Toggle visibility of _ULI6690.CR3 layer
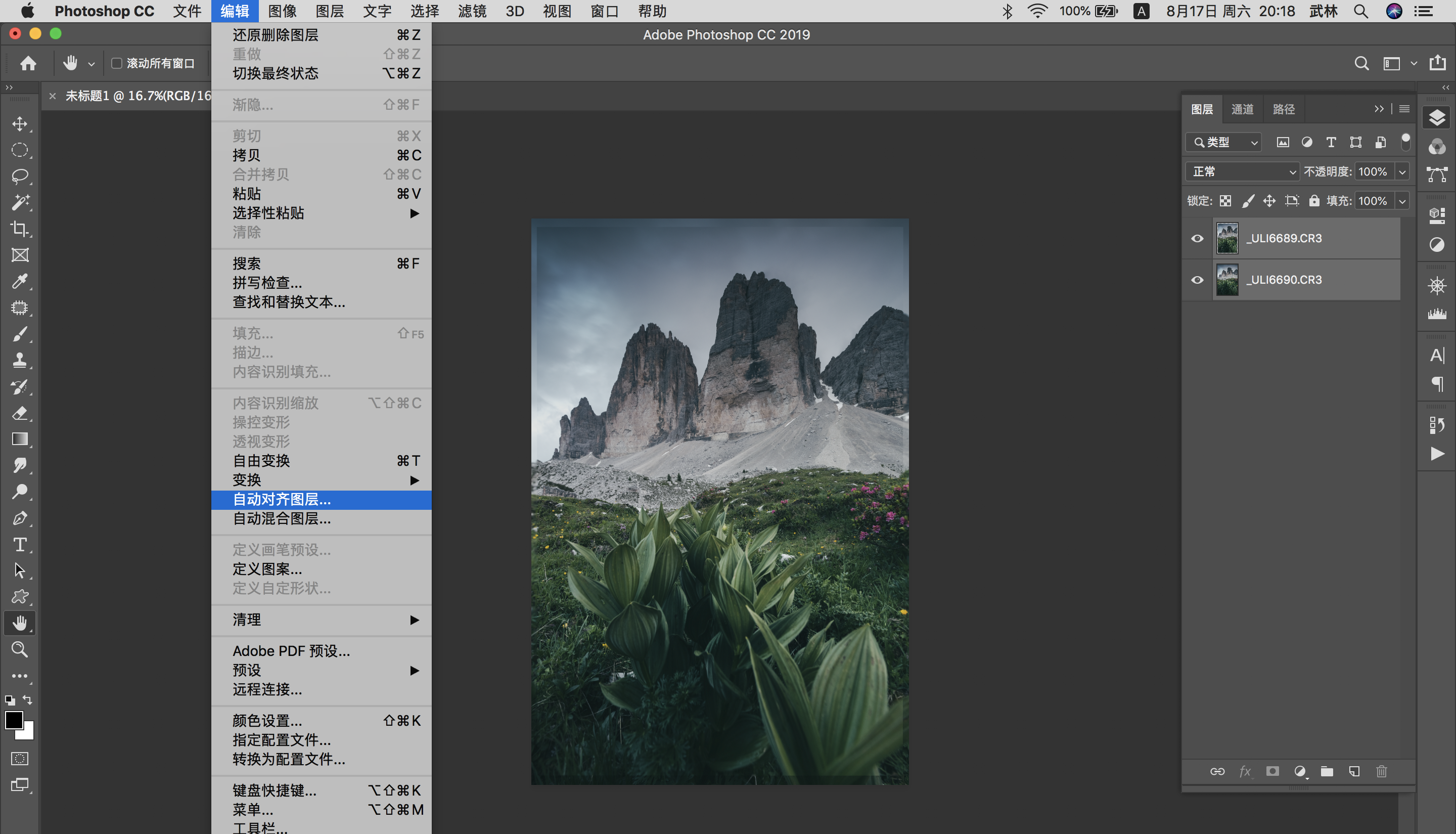The height and width of the screenshot is (834, 1456). point(1197,280)
